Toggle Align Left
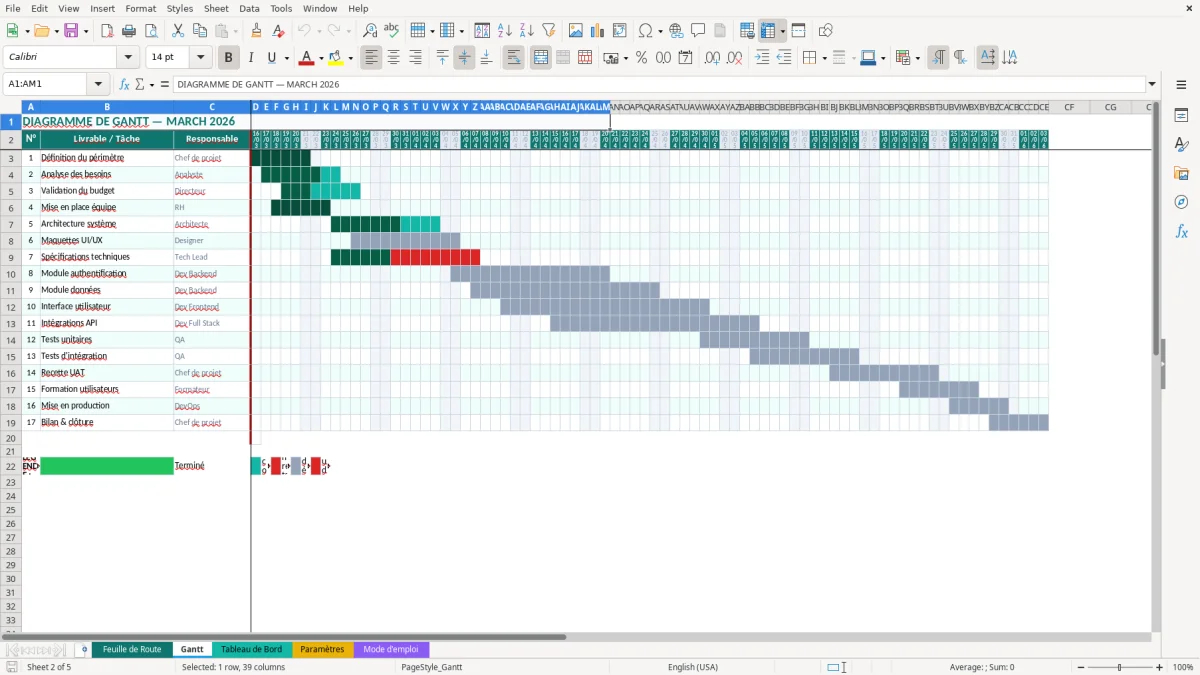1200x675 pixels. 372,58
